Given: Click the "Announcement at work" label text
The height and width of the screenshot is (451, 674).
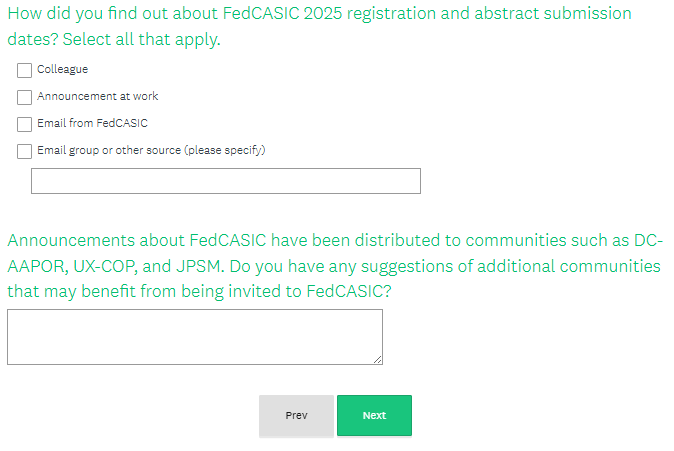Looking at the screenshot, I should coord(97,97).
